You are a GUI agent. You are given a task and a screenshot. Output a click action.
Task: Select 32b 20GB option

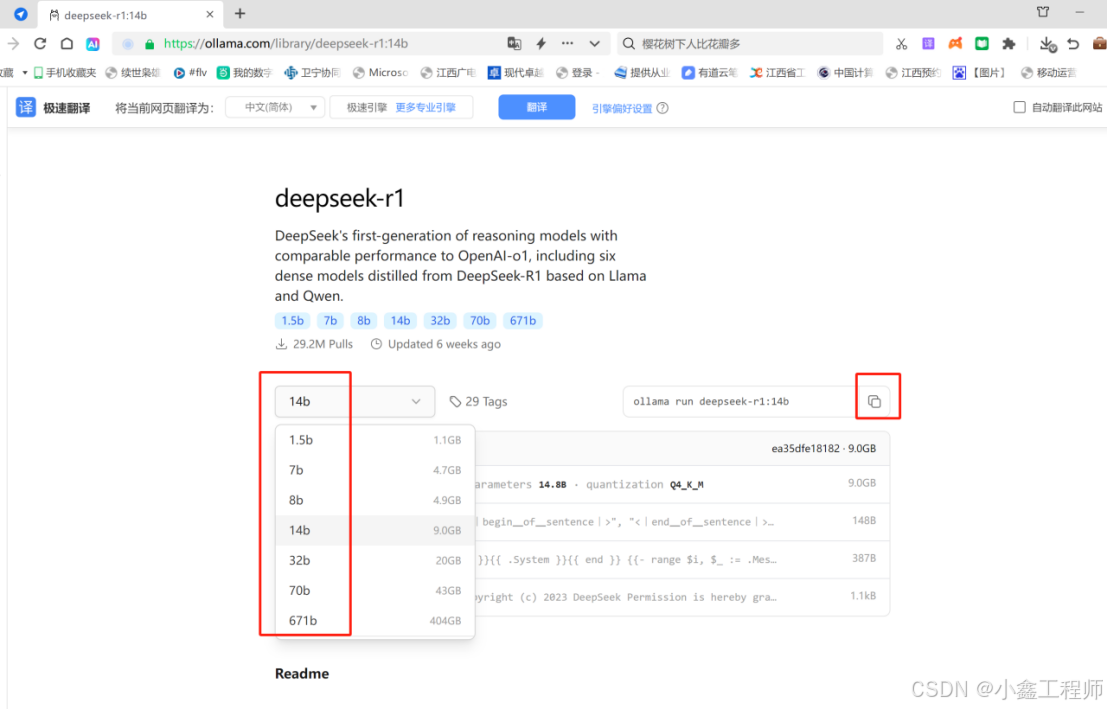pos(375,560)
